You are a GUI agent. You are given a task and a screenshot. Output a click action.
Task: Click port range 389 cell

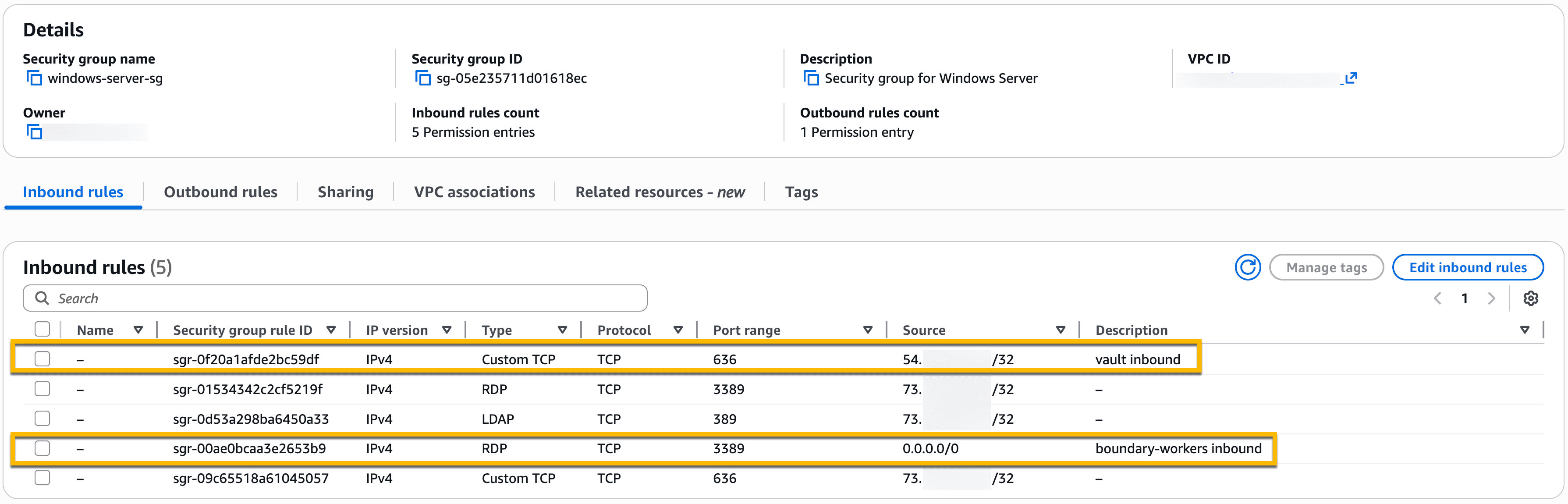(x=724, y=419)
